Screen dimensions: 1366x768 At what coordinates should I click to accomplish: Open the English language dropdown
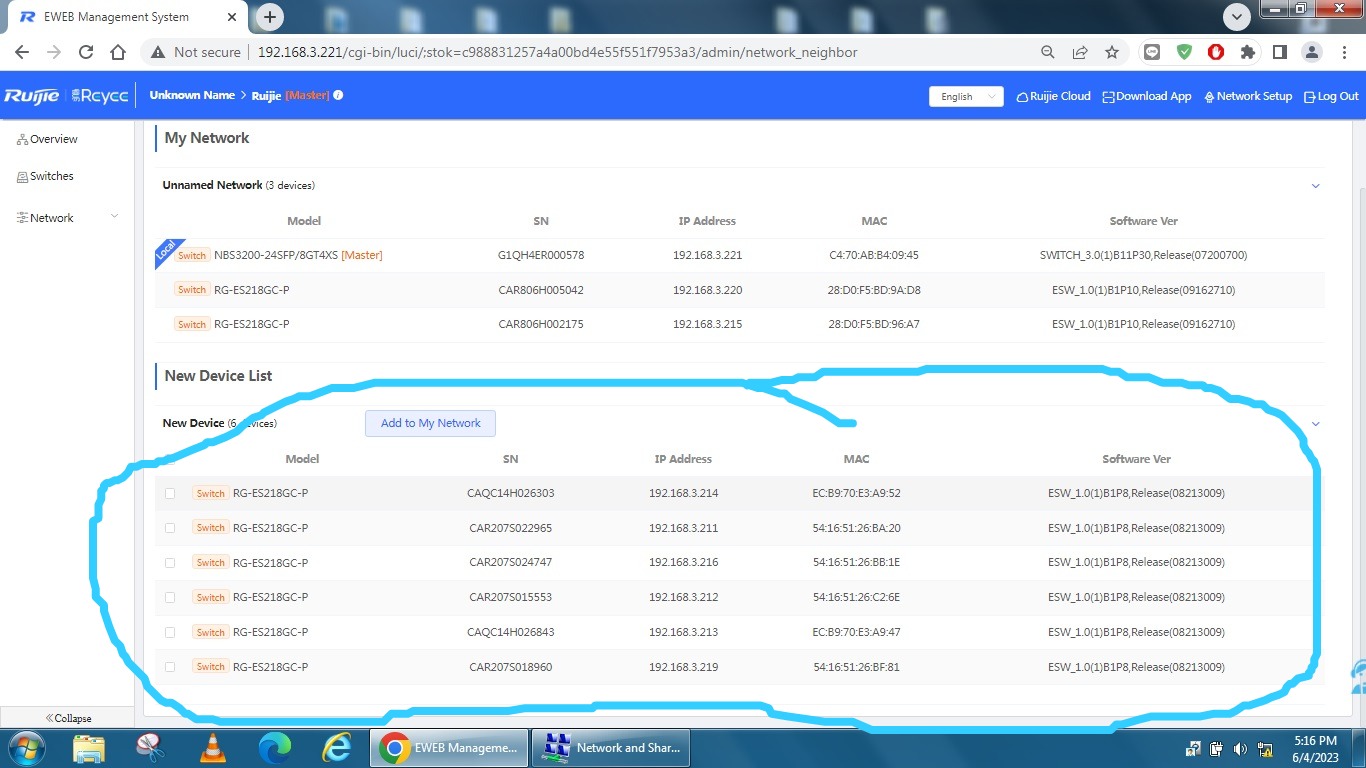pyautogui.click(x=966, y=96)
